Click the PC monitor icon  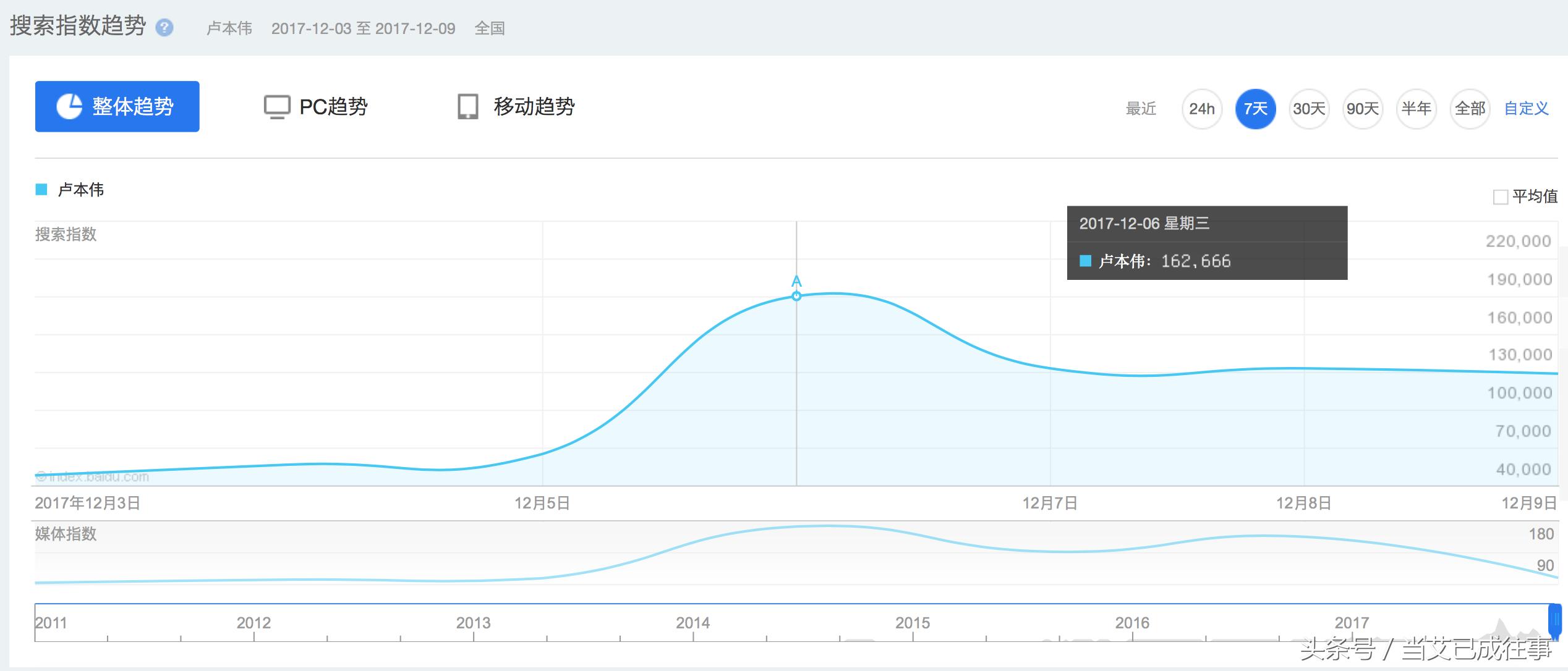pyautogui.click(x=276, y=107)
